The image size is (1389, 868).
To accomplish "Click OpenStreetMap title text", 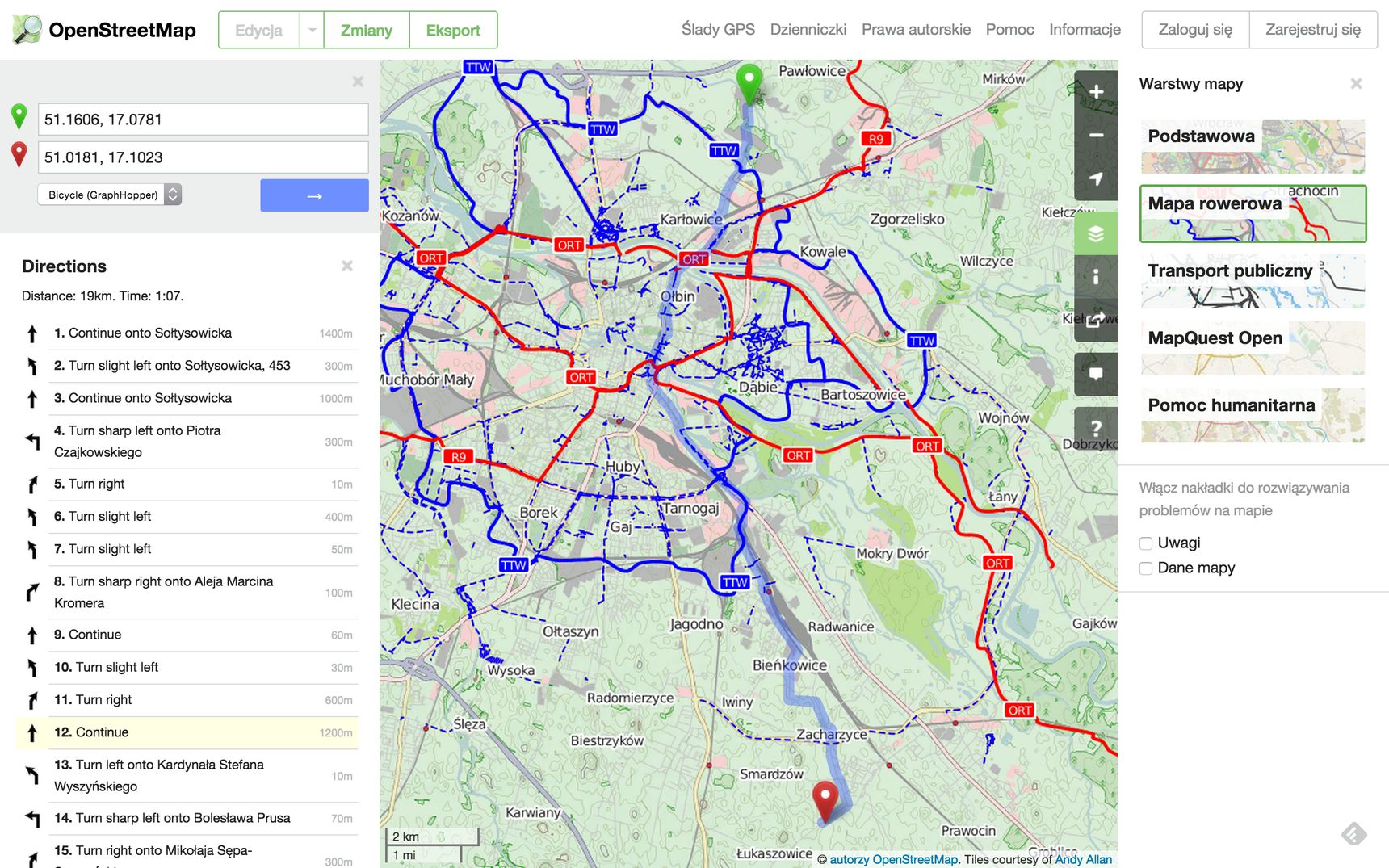I will coord(122,31).
